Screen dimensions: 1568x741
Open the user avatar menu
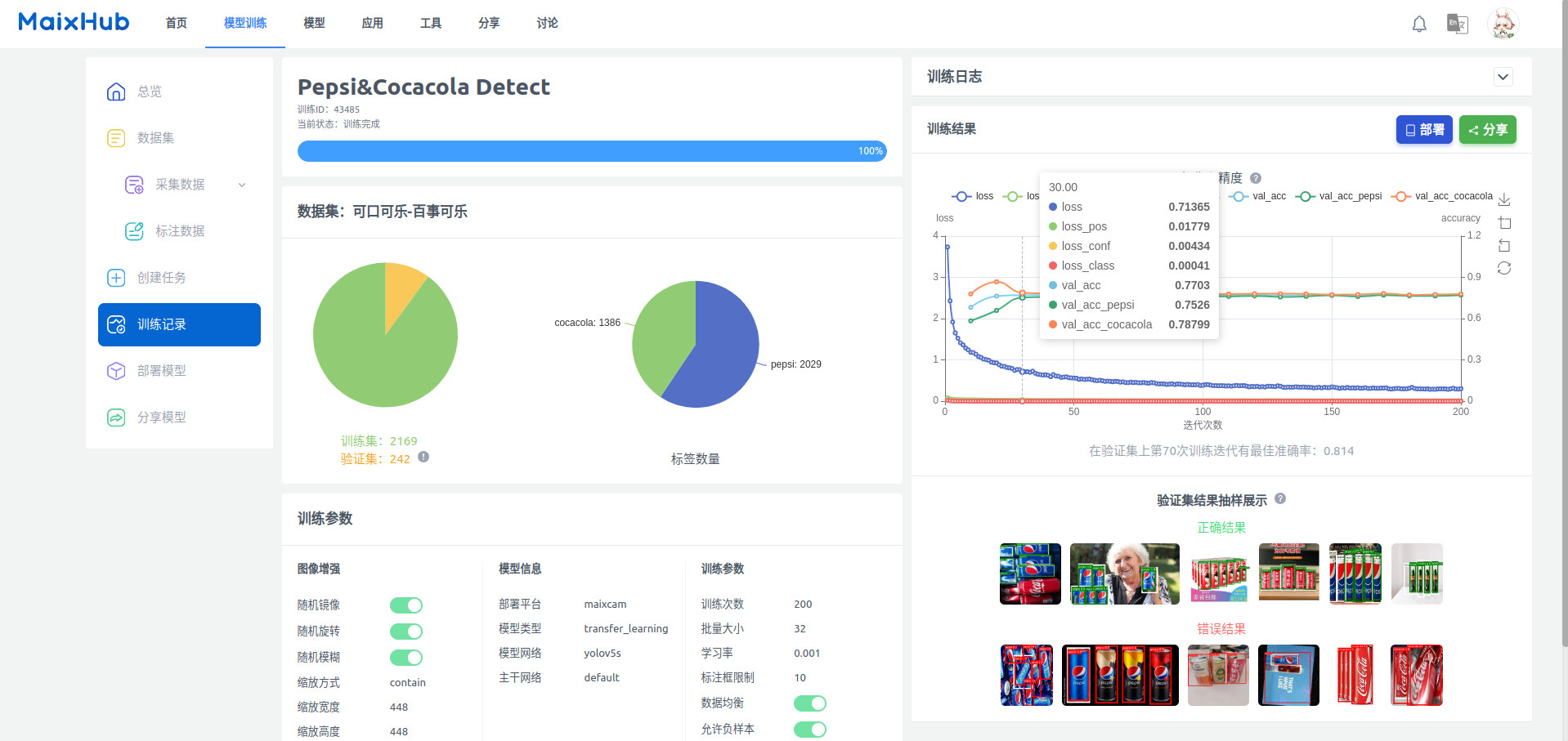[1503, 24]
